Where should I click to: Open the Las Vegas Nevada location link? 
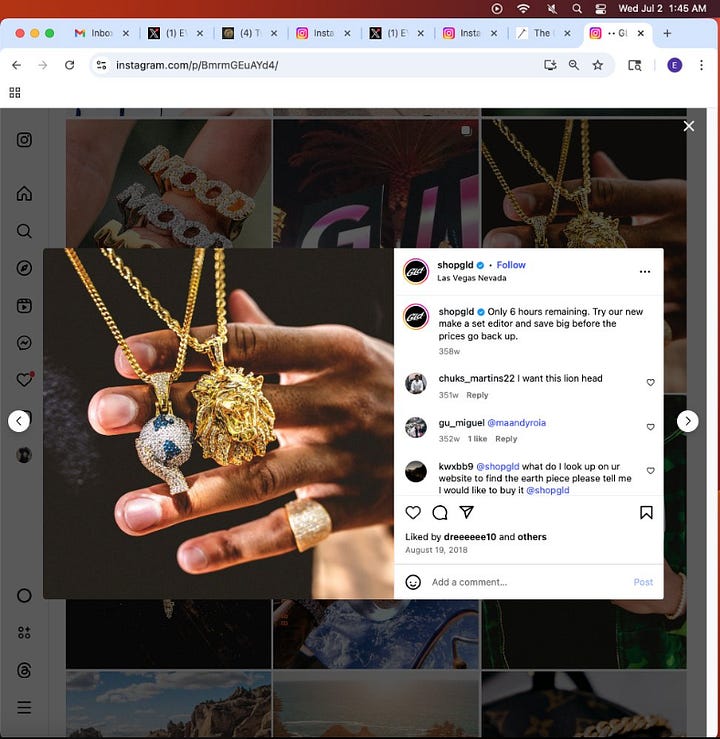(471, 278)
